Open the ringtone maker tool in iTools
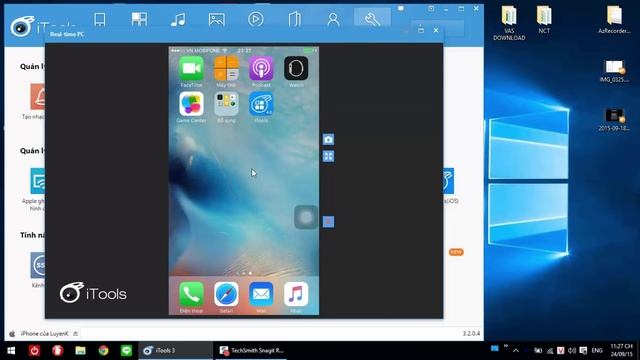640x360 pixels. tap(37, 98)
